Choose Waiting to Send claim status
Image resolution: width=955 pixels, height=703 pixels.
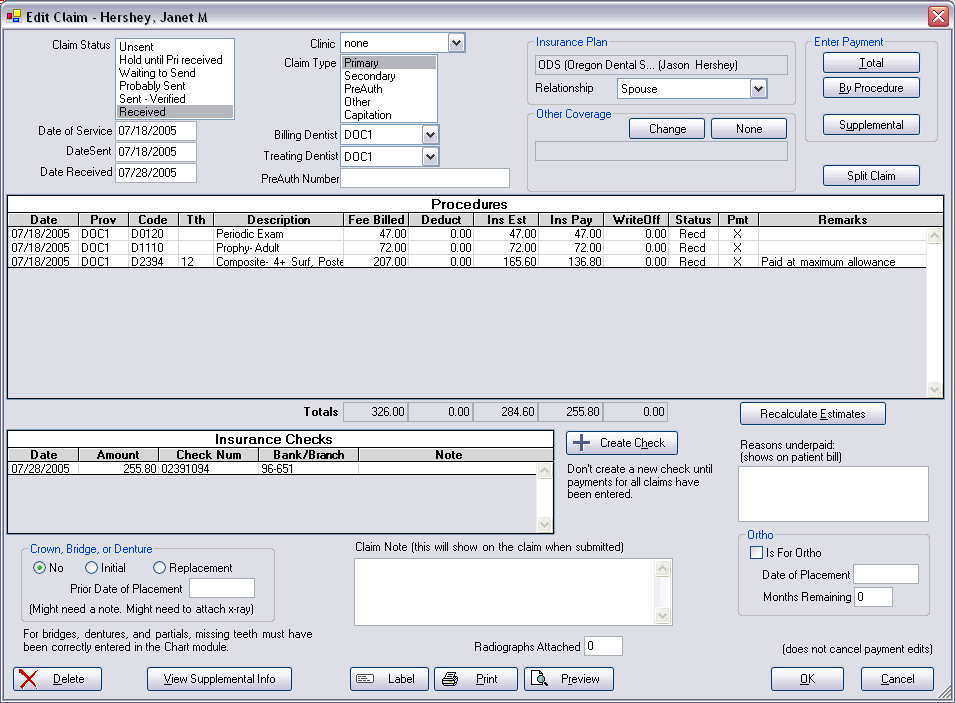pyautogui.click(x=157, y=73)
